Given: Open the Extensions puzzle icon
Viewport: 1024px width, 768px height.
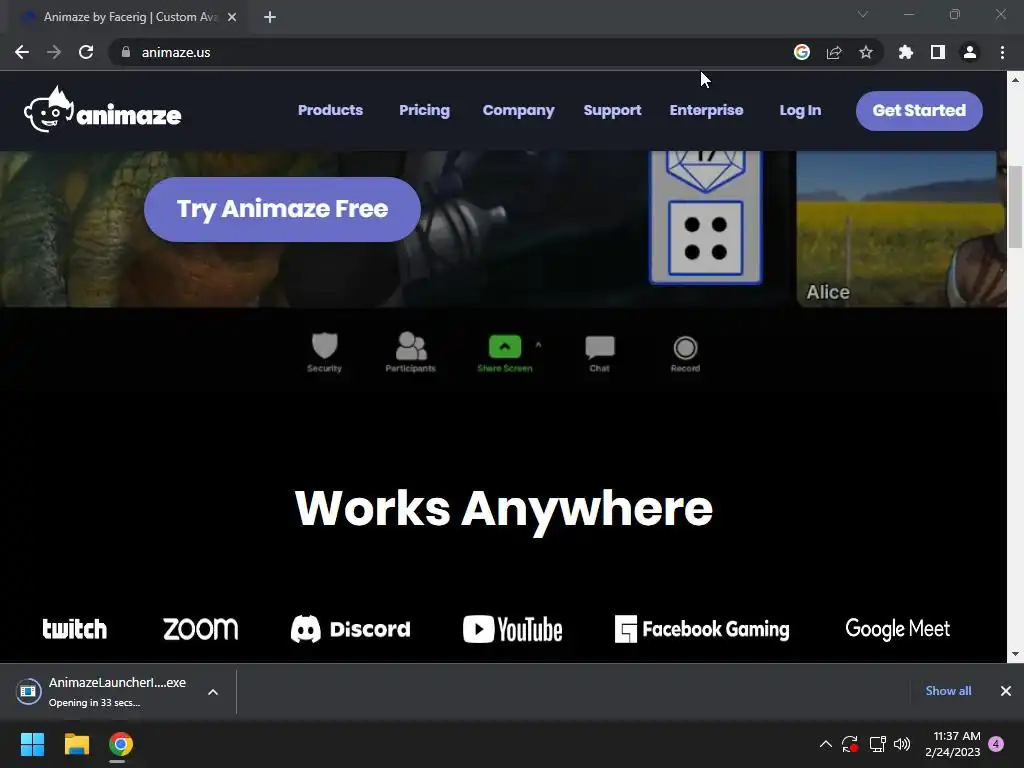Looking at the screenshot, I should [x=906, y=52].
